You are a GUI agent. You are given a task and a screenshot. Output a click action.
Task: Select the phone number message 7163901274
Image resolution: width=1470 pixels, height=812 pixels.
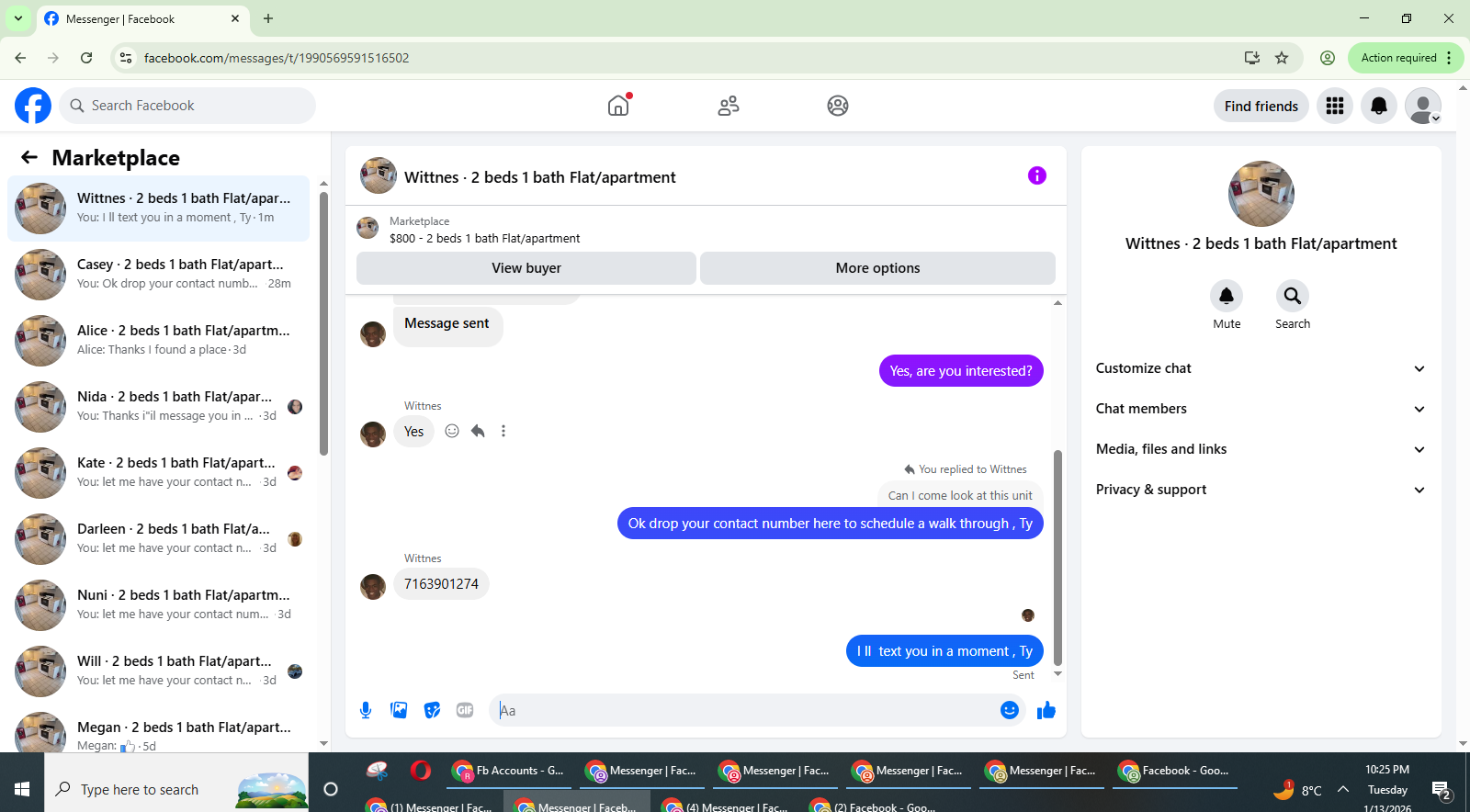[x=441, y=584]
